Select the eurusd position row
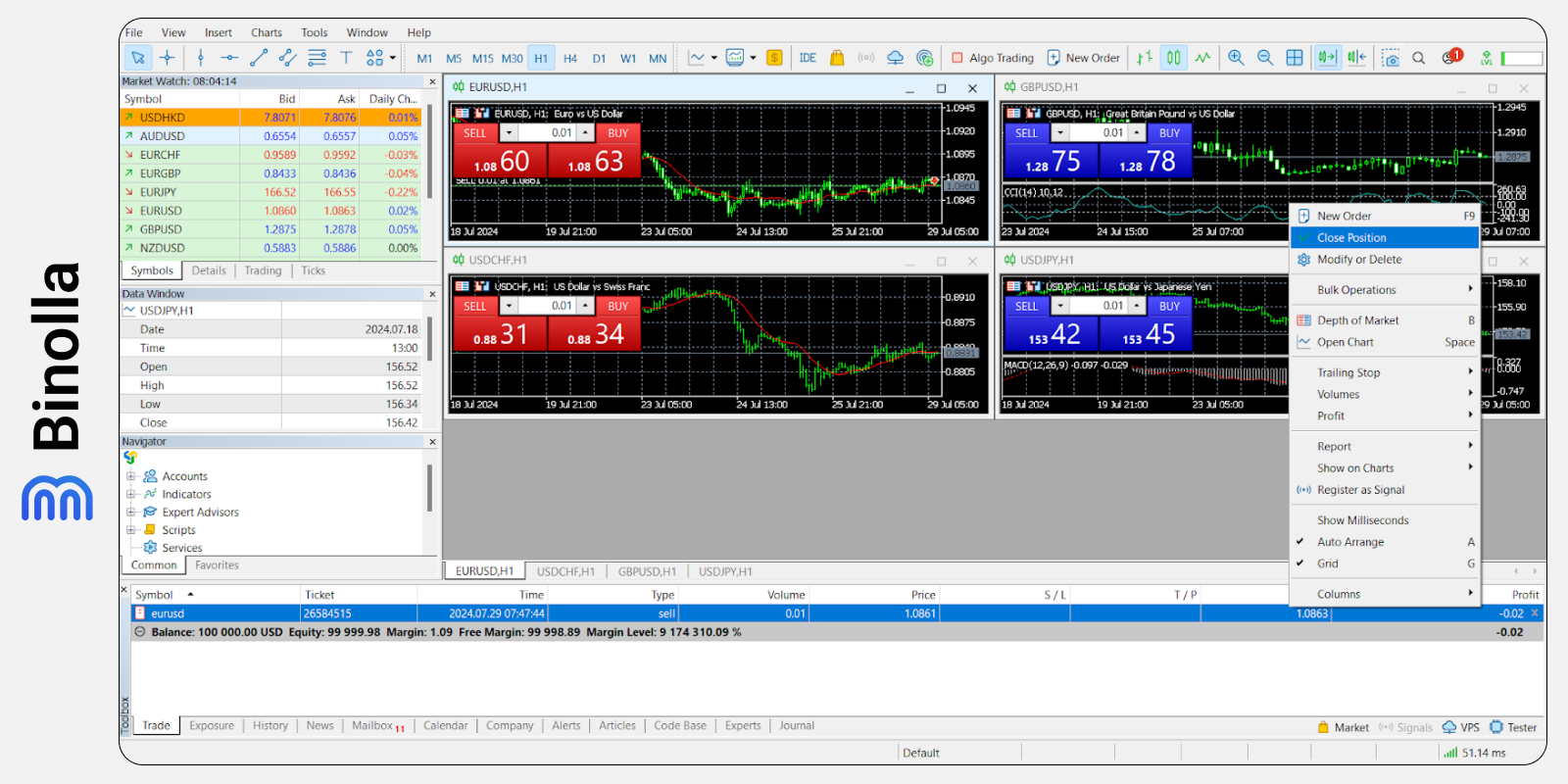 pyautogui.click(x=838, y=613)
